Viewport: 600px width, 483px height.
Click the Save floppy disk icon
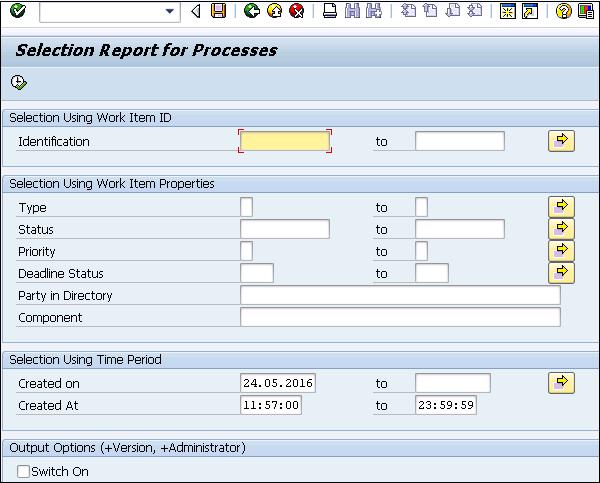click(x=218, y=11)
